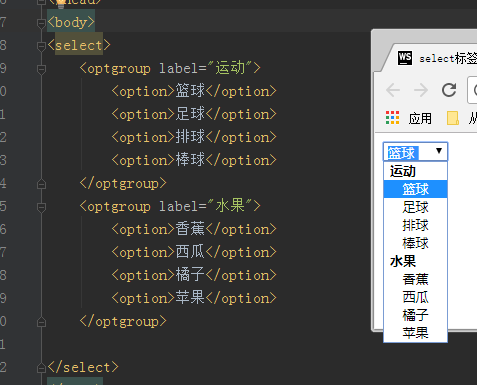Click the WS favicon on browser tab

point(405,58)
